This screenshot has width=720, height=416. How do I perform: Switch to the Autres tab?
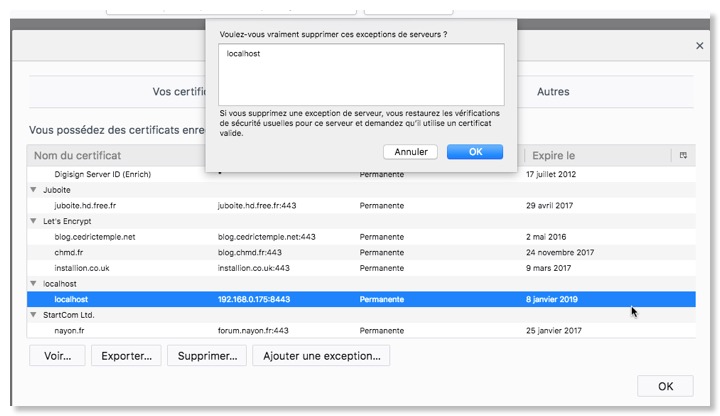click(553, 92)
